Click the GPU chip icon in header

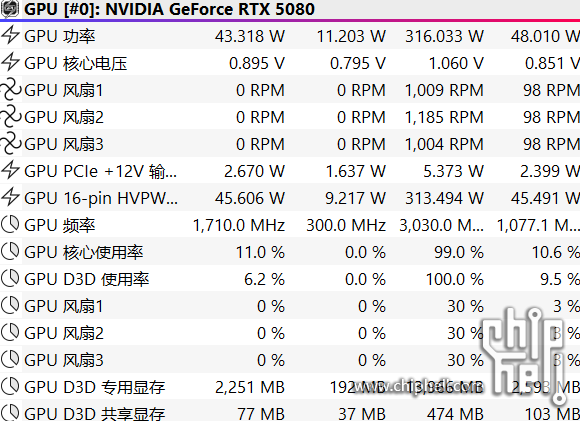tap(10, 9)
